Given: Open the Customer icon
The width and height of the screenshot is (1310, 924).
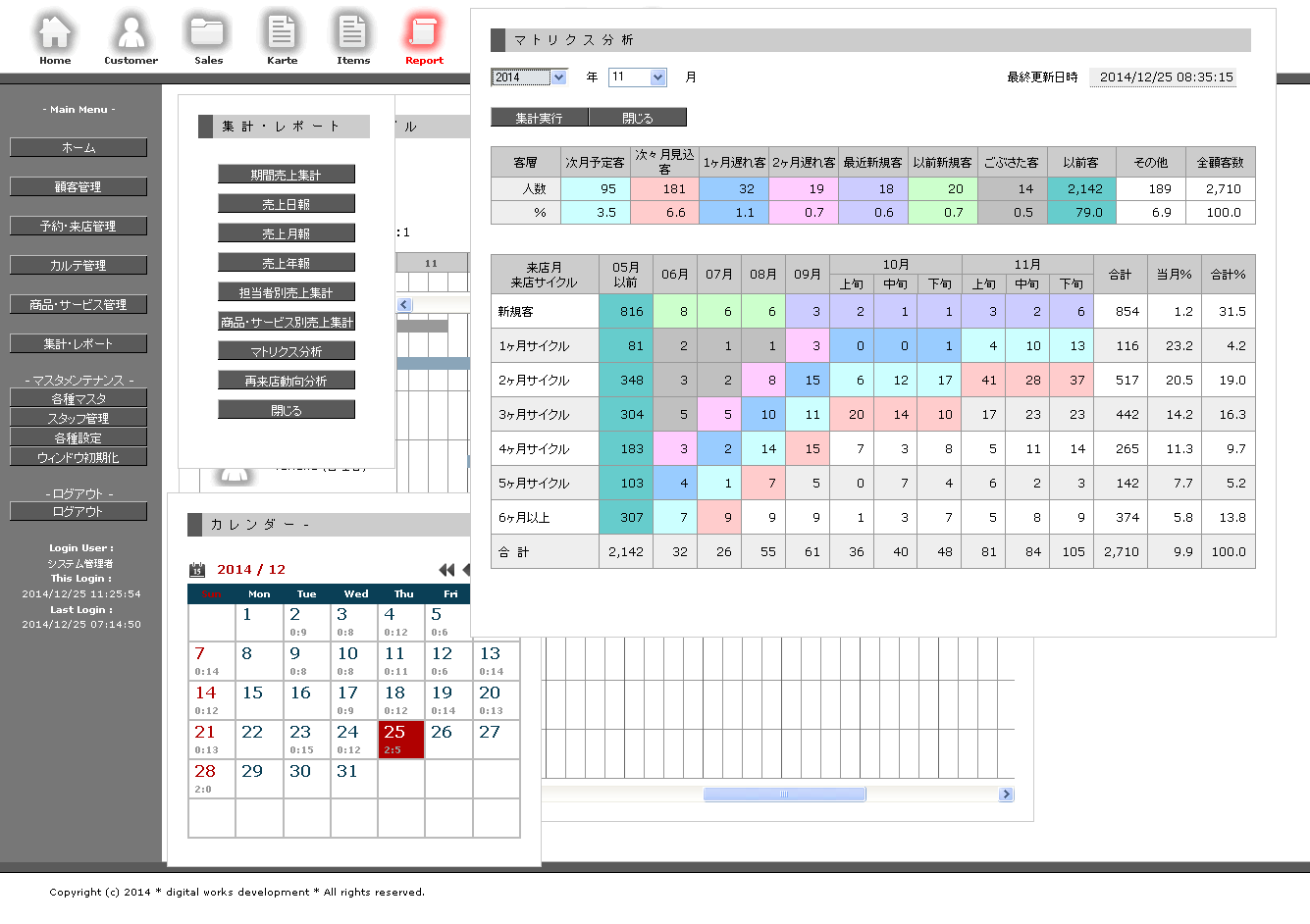Looking at the screenshot, I should click(131, 39).
